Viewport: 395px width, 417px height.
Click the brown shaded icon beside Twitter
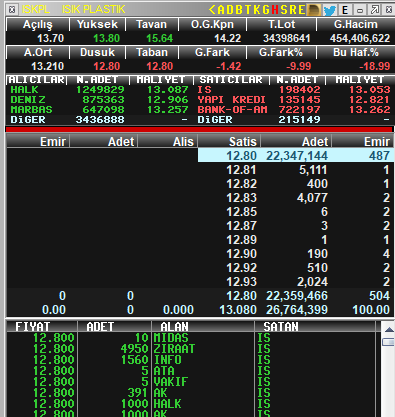click(x=314, y=10)
